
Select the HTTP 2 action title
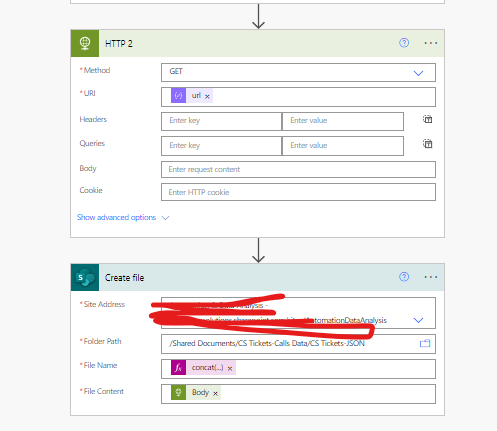[x=119, y=44]
